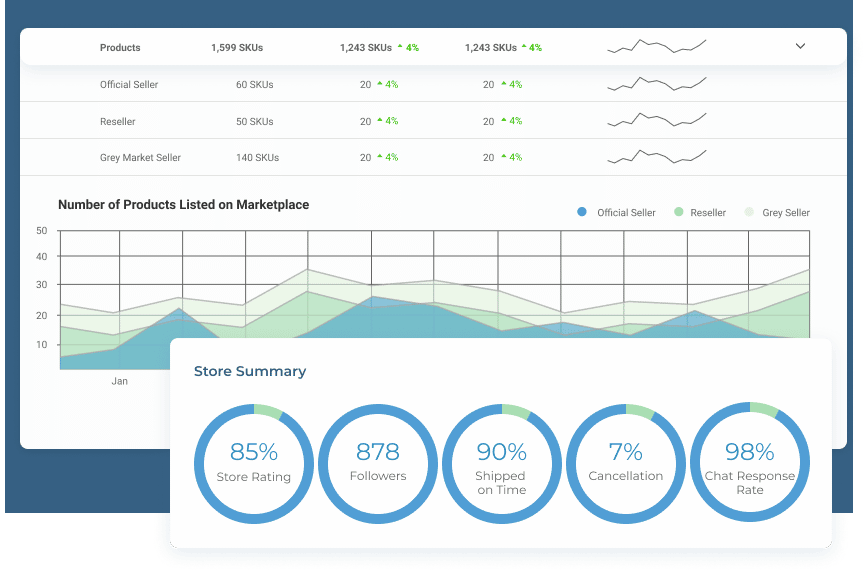Click the Store Summary heading

tap(250, 371)
